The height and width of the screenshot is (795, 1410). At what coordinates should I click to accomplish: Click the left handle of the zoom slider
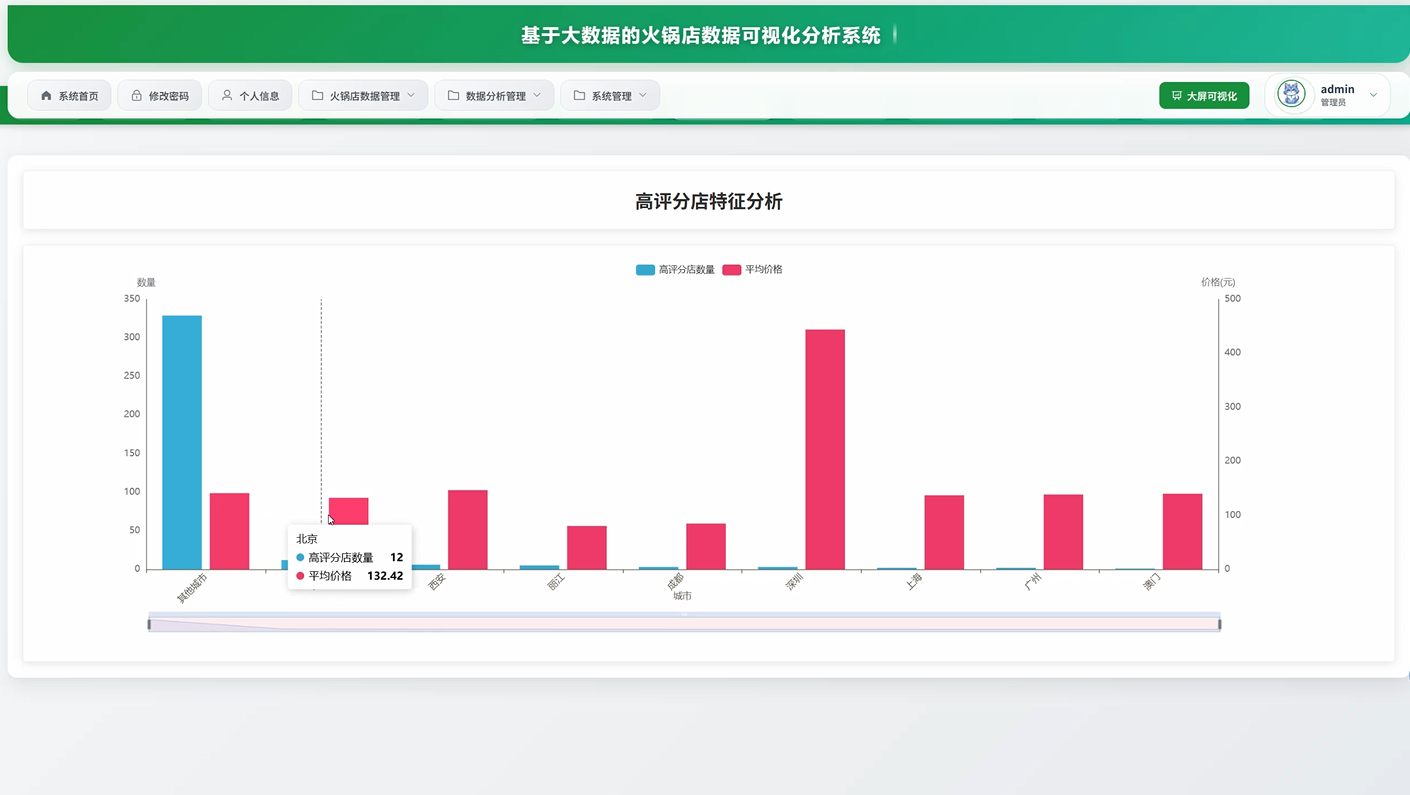point(149,624)
